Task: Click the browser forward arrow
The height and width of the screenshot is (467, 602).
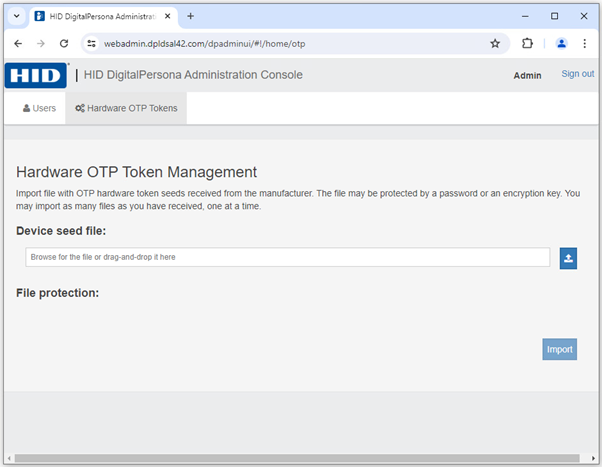Action: 41,44
